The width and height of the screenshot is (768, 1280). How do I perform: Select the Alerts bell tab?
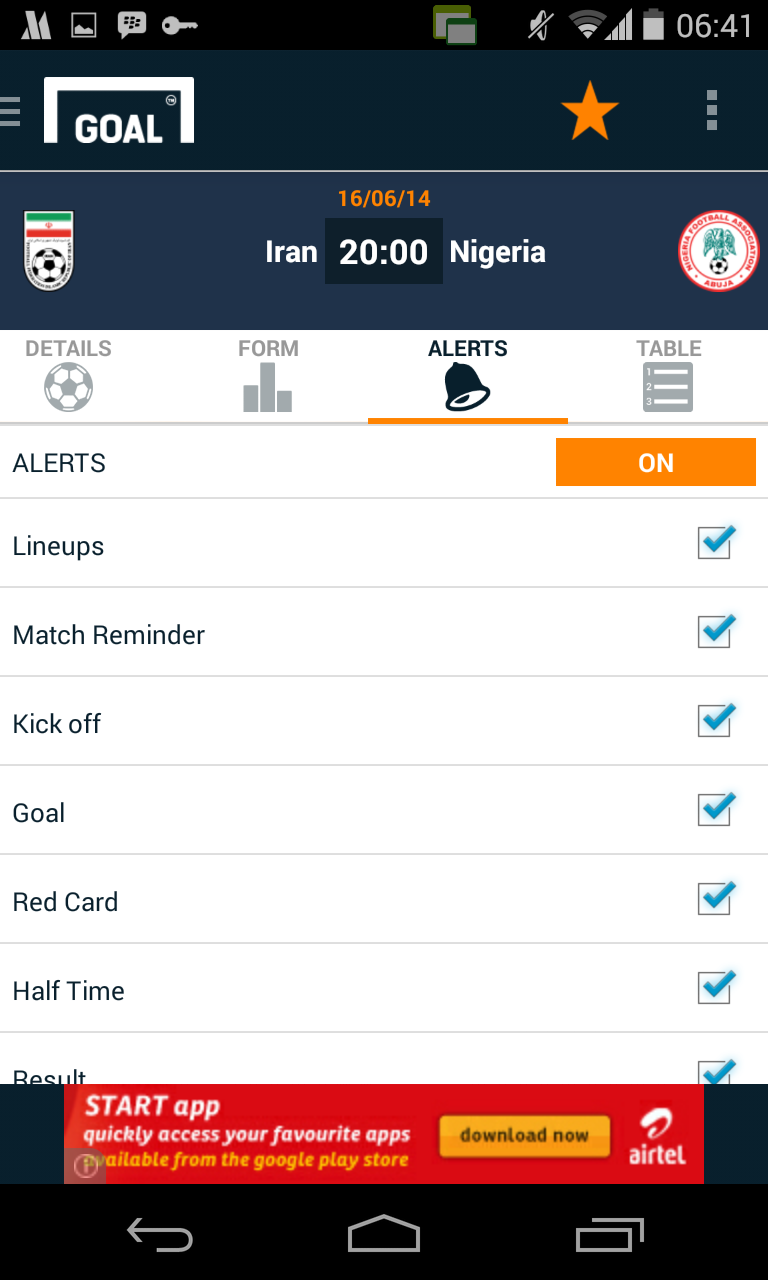click(467, 375)
